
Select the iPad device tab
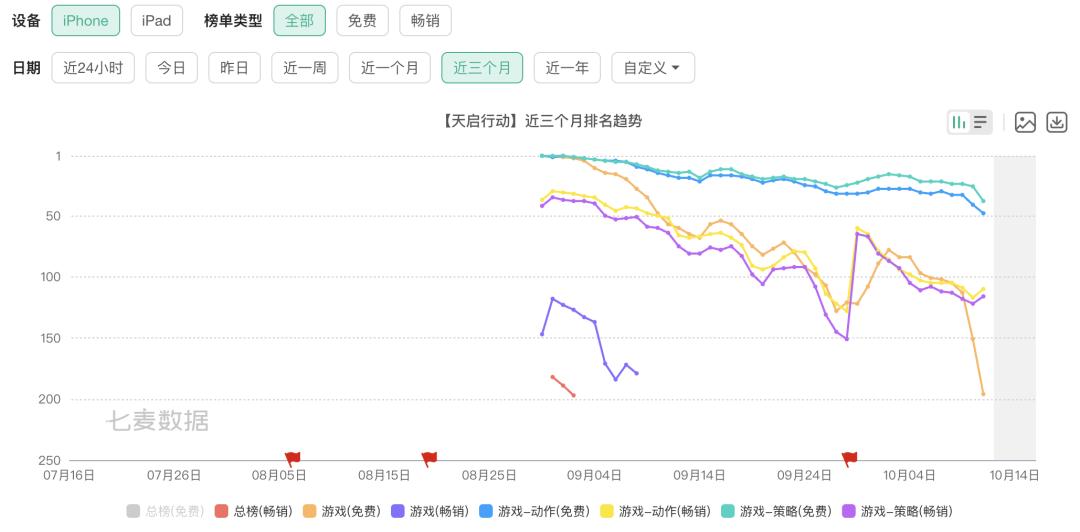point(156,21)
